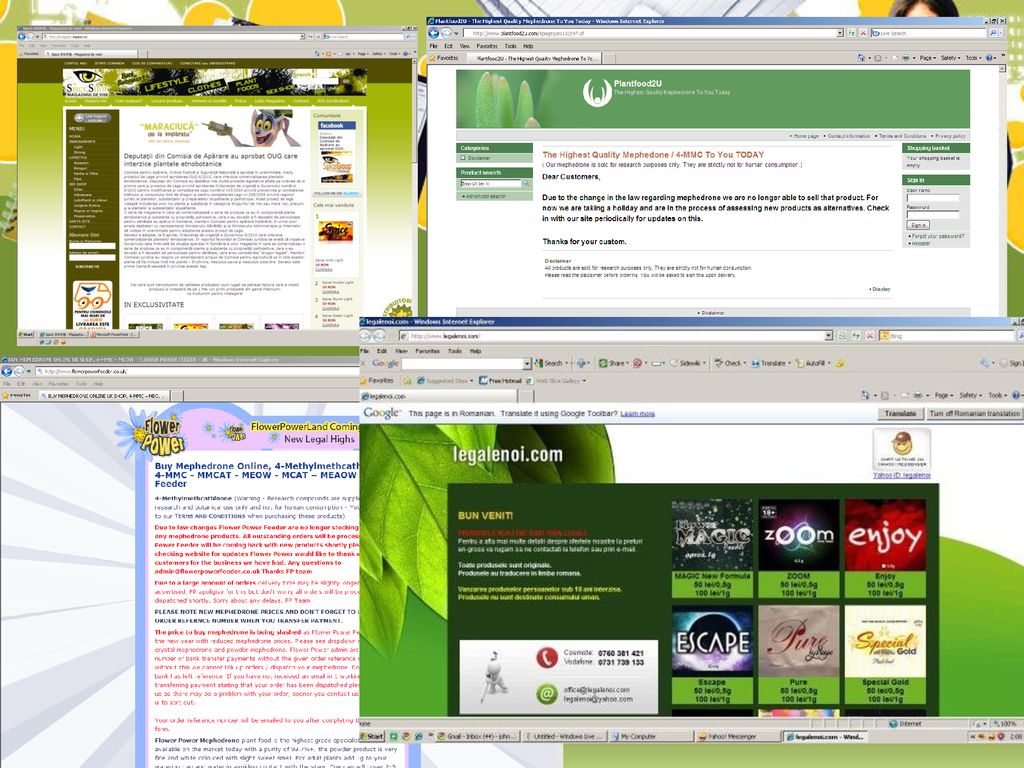Viewport: 1024px width, 768px height.
Task: Tick the Disclaimer category checkbox on Plantfood2U
Action: click(x=463, y=158)
